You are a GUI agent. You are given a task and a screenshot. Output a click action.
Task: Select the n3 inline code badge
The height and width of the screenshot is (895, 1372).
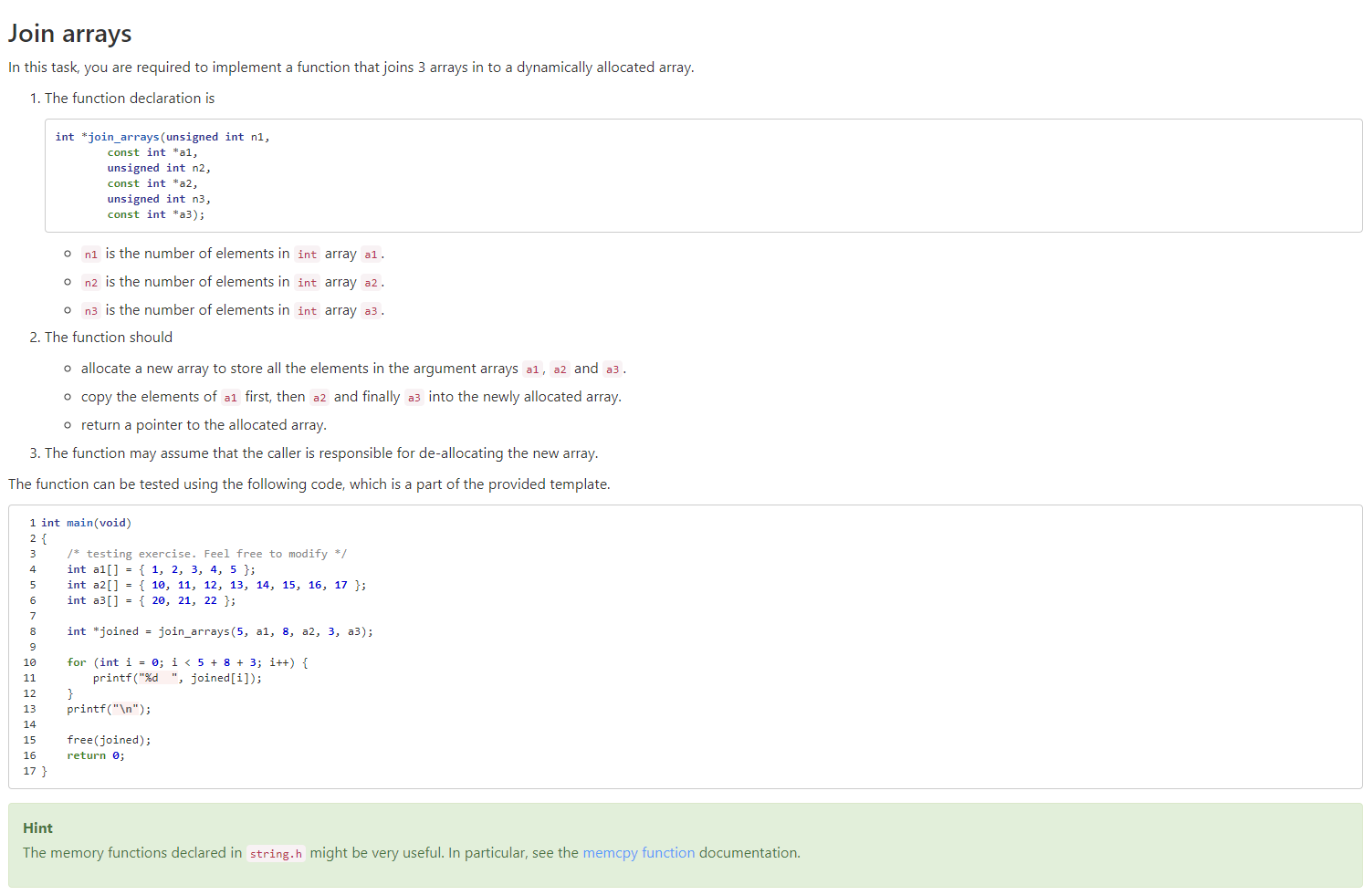90,310
